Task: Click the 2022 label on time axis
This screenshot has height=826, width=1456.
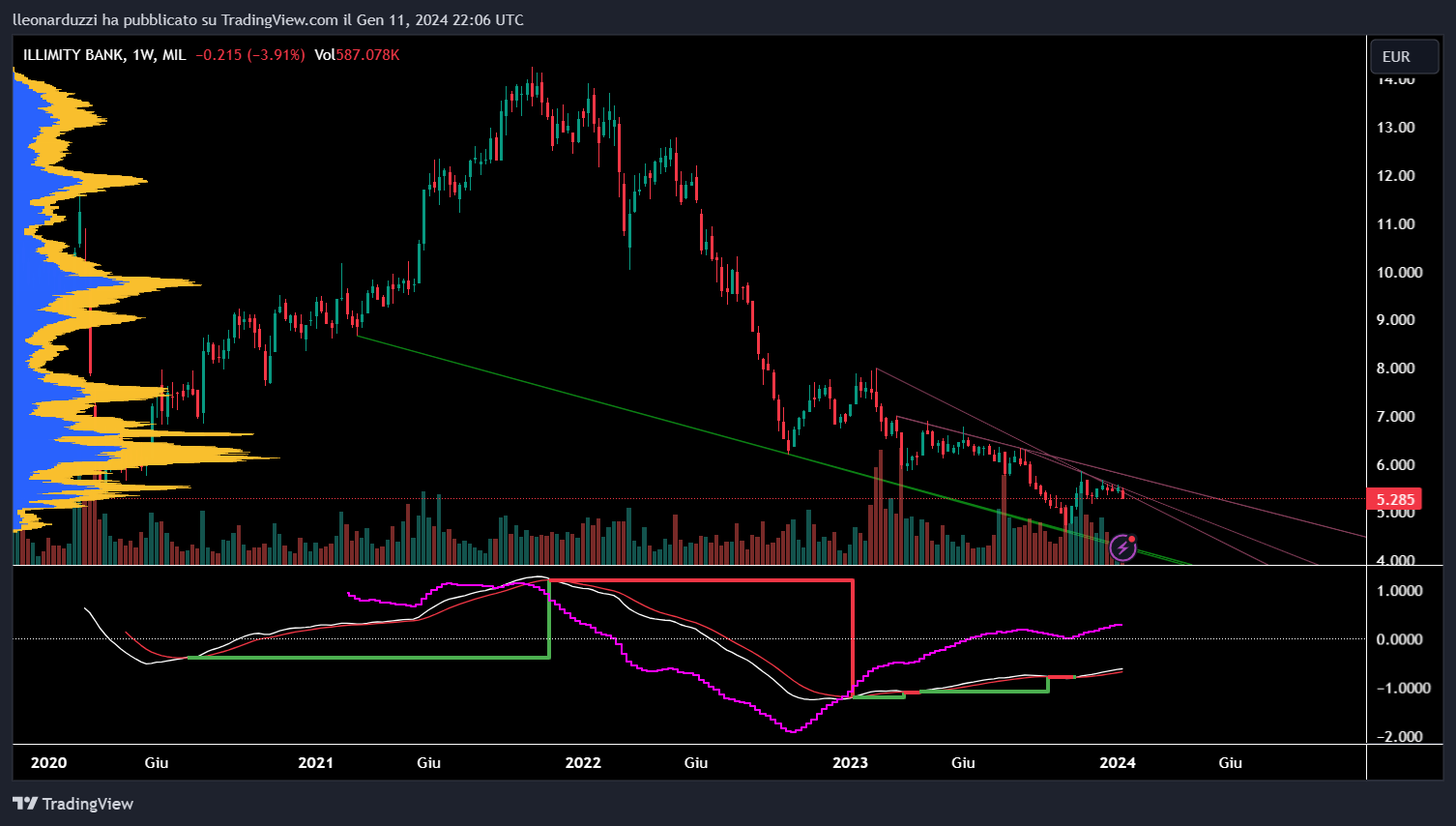Action: tap(583, 763)
